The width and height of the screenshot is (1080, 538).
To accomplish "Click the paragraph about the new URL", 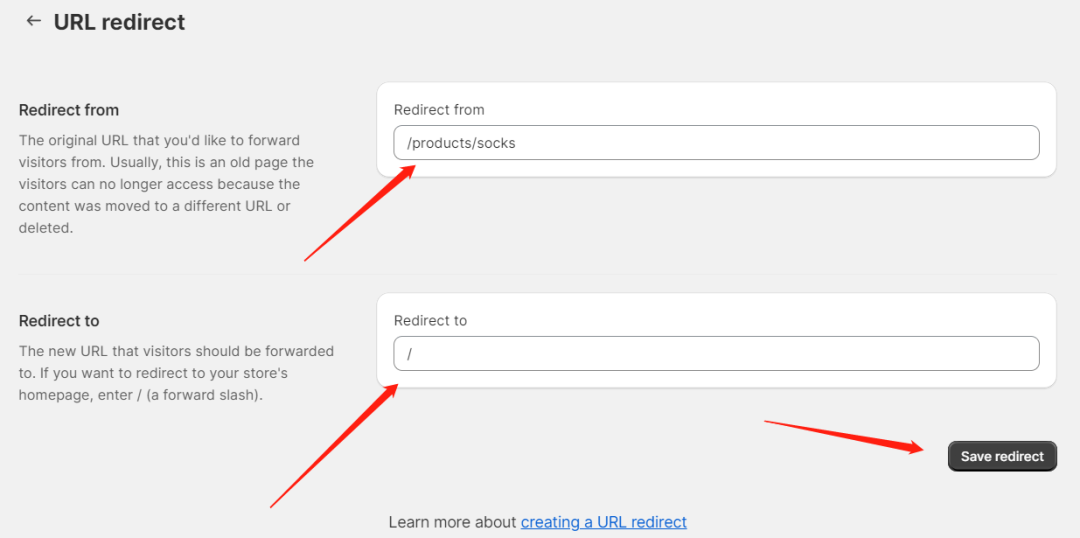I will pos(176,374).
